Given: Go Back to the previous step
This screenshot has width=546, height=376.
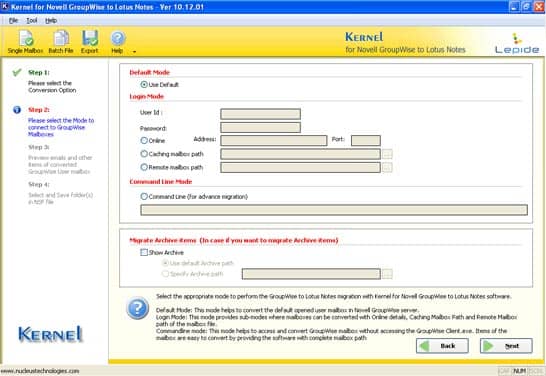Looking at the screenshot, I should [442, 346].
